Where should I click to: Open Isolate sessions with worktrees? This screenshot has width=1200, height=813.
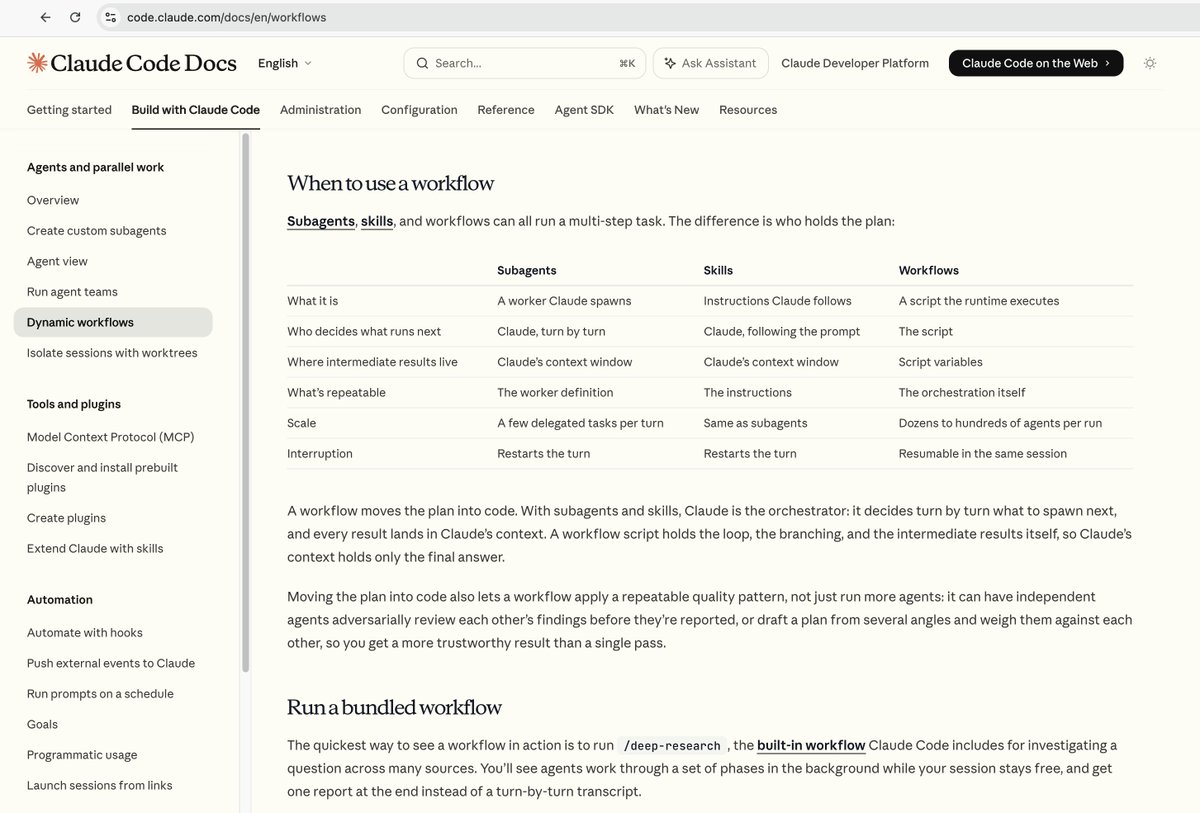(112, 353)
